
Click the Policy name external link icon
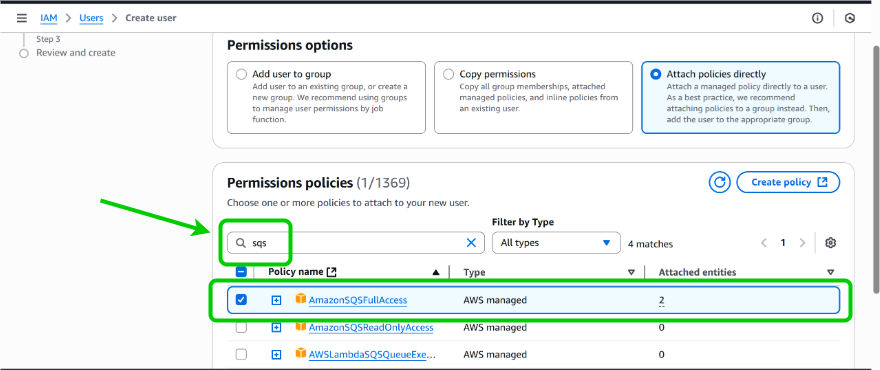coord(332,272)
